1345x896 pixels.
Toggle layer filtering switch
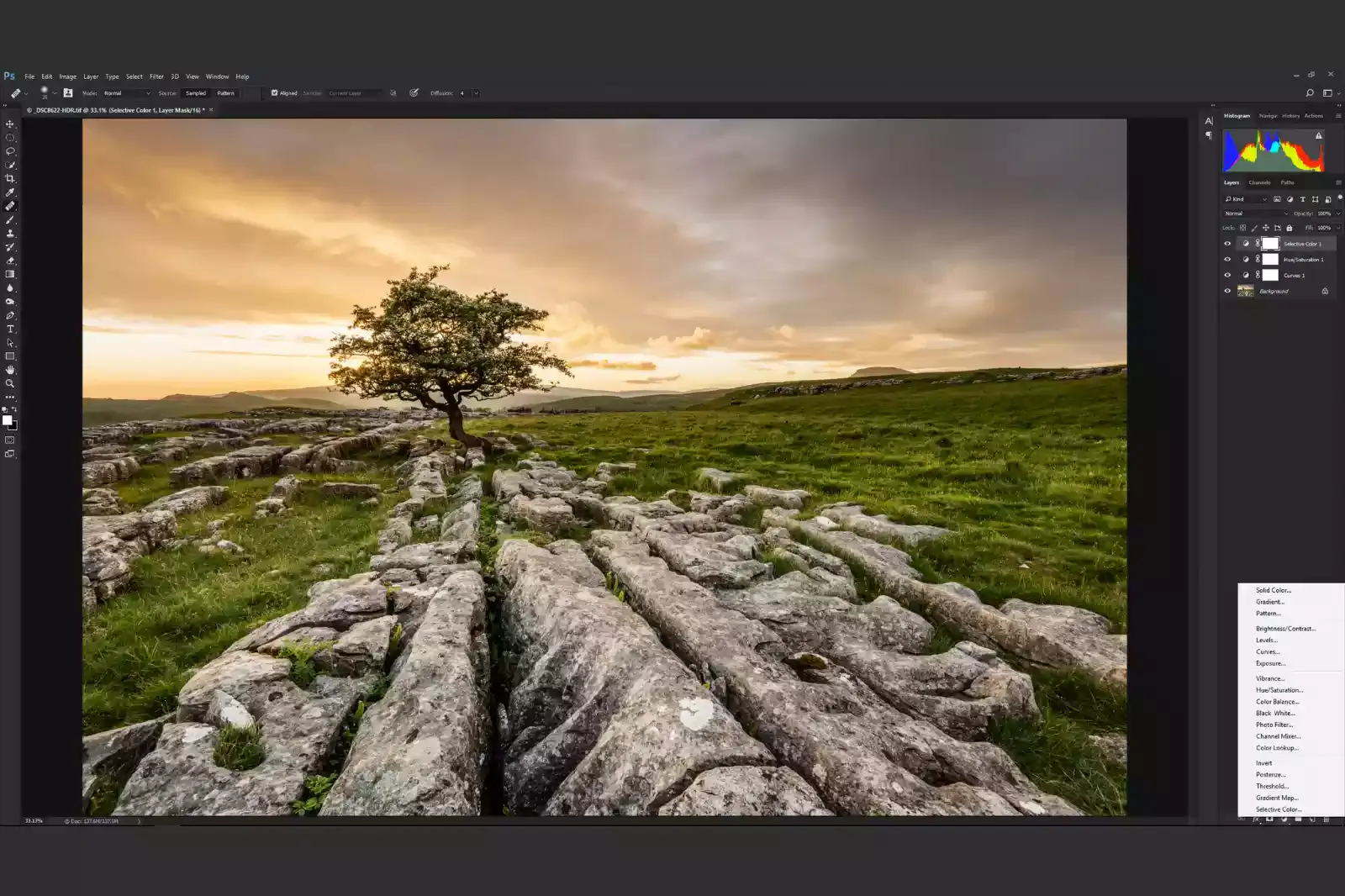[x=1339, y=198]
